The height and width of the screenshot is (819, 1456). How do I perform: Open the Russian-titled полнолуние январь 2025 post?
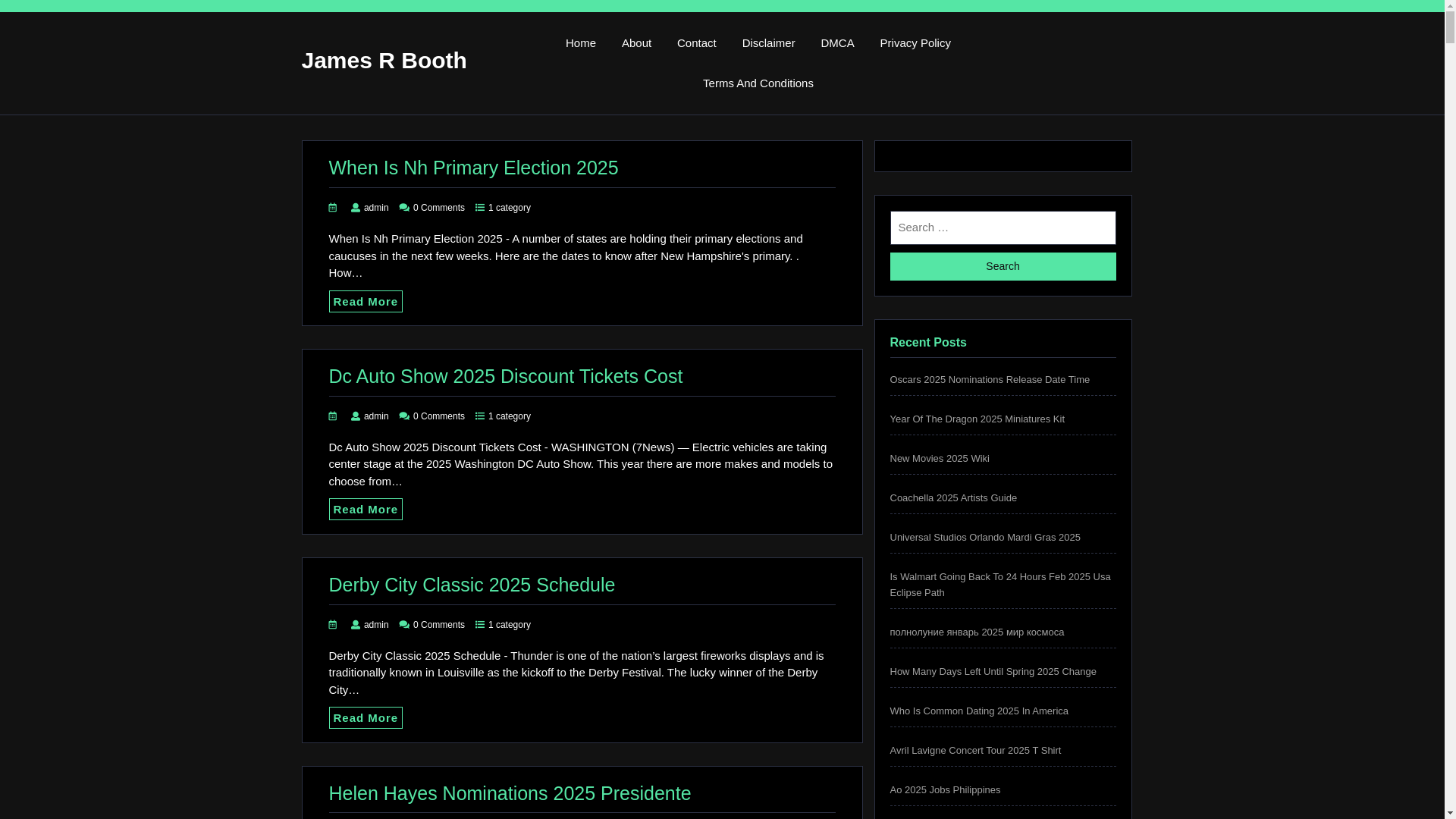977,632
